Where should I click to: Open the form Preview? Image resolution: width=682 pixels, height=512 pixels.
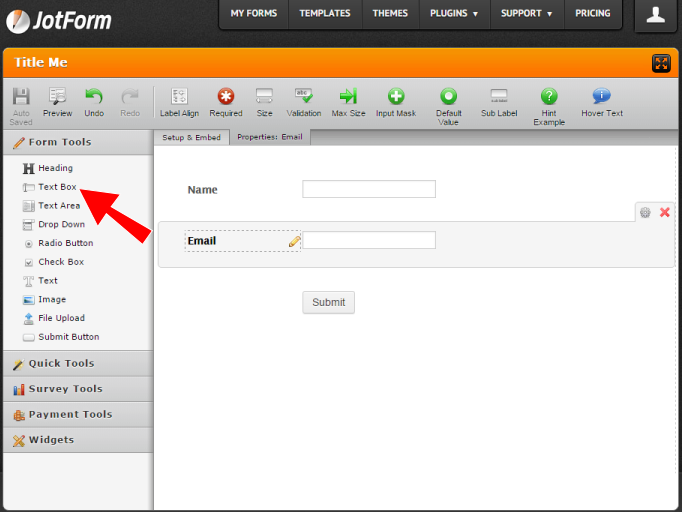pyautogui.click(x=57, y=103)
